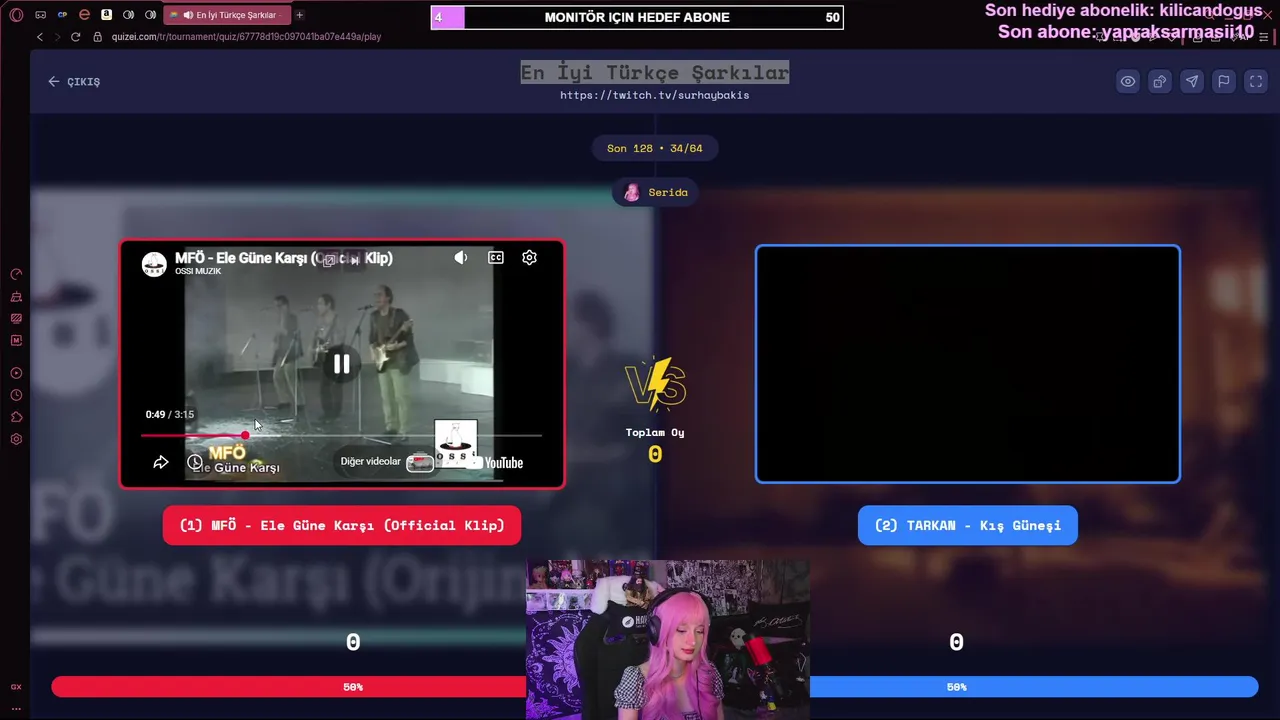Open the twitch.tv/surhaybakis link
The image size is (1280, 720).
coord(654,95)
